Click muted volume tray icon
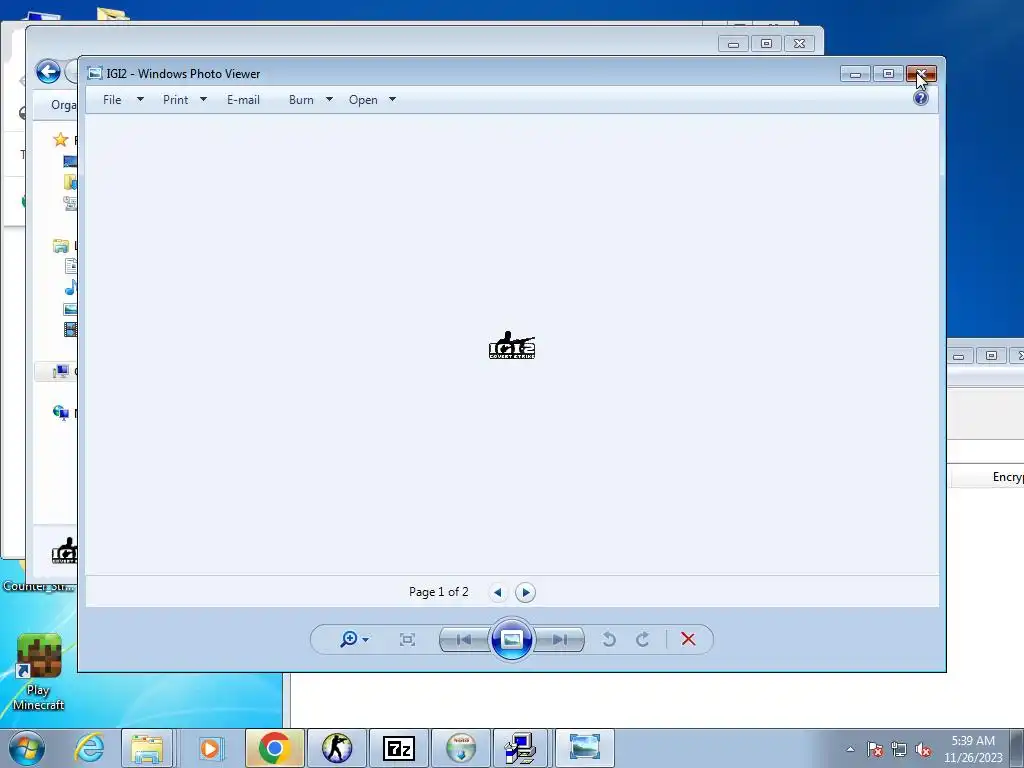 pyautogui.click(x=923, y=749)
